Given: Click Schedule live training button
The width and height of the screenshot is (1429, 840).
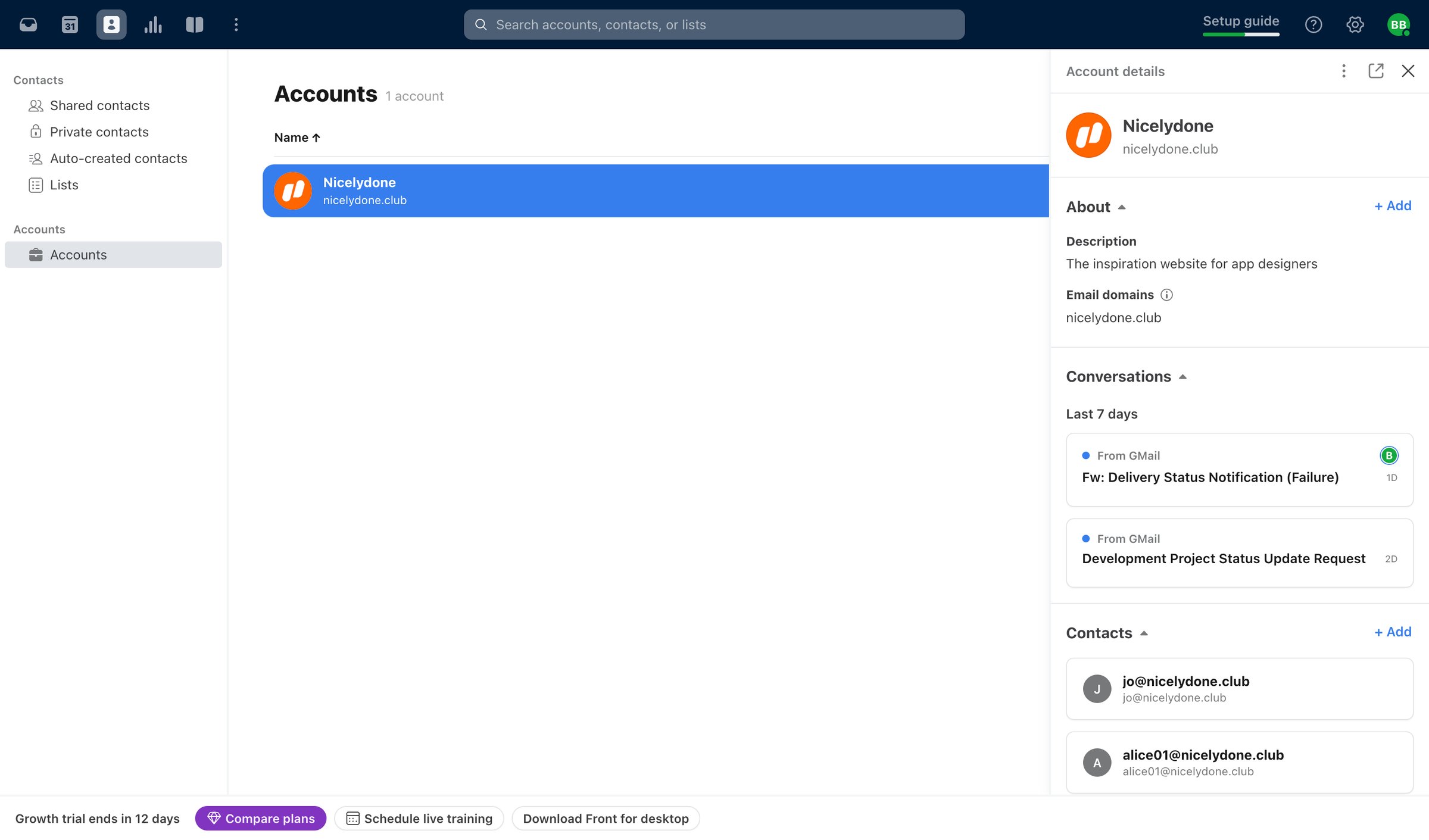Looking at the screenshot, I should tap(419, 819).
